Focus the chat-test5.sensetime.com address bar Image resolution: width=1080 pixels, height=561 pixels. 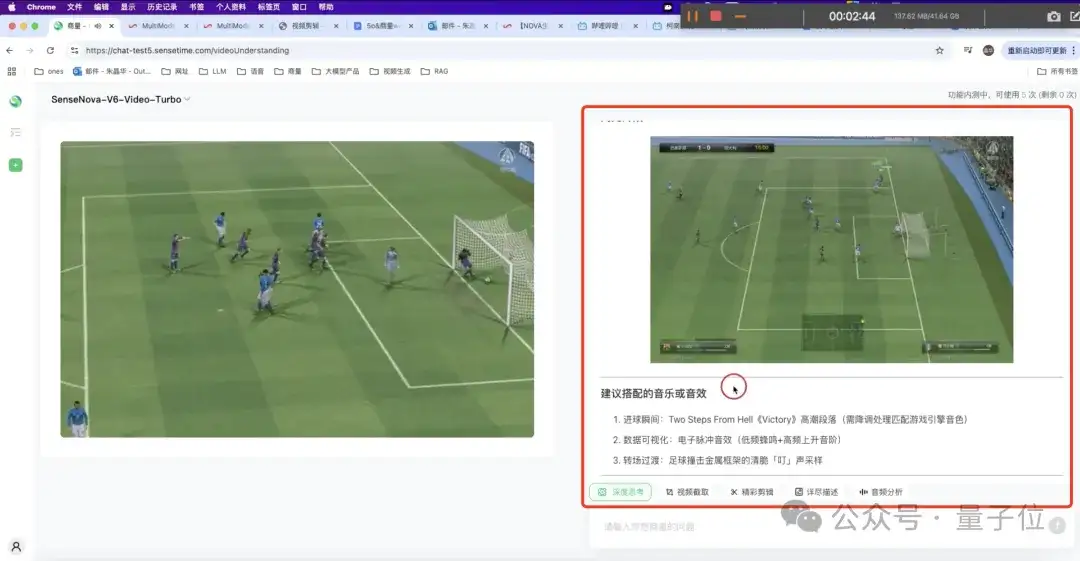point(187,50)
